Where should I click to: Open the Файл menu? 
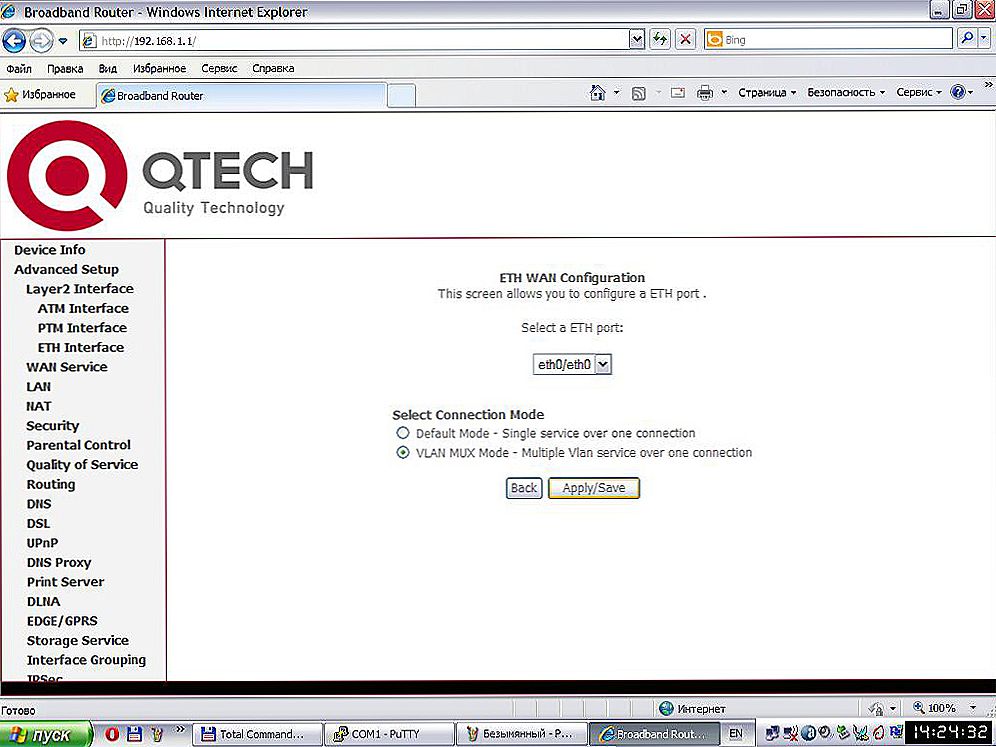(19, 69)
